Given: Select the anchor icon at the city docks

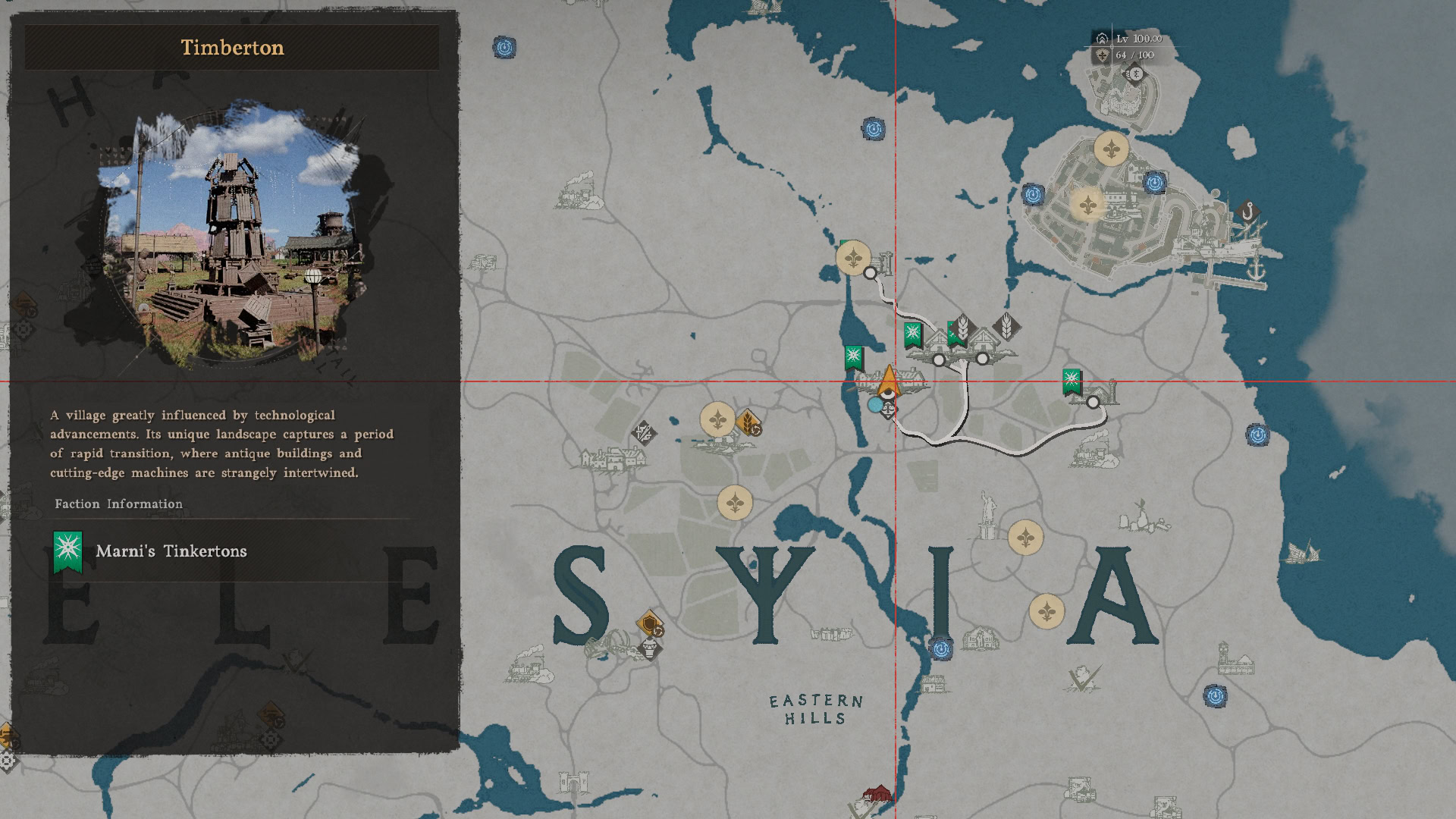Looking at the screenshot, I should tap(1256, 268).
